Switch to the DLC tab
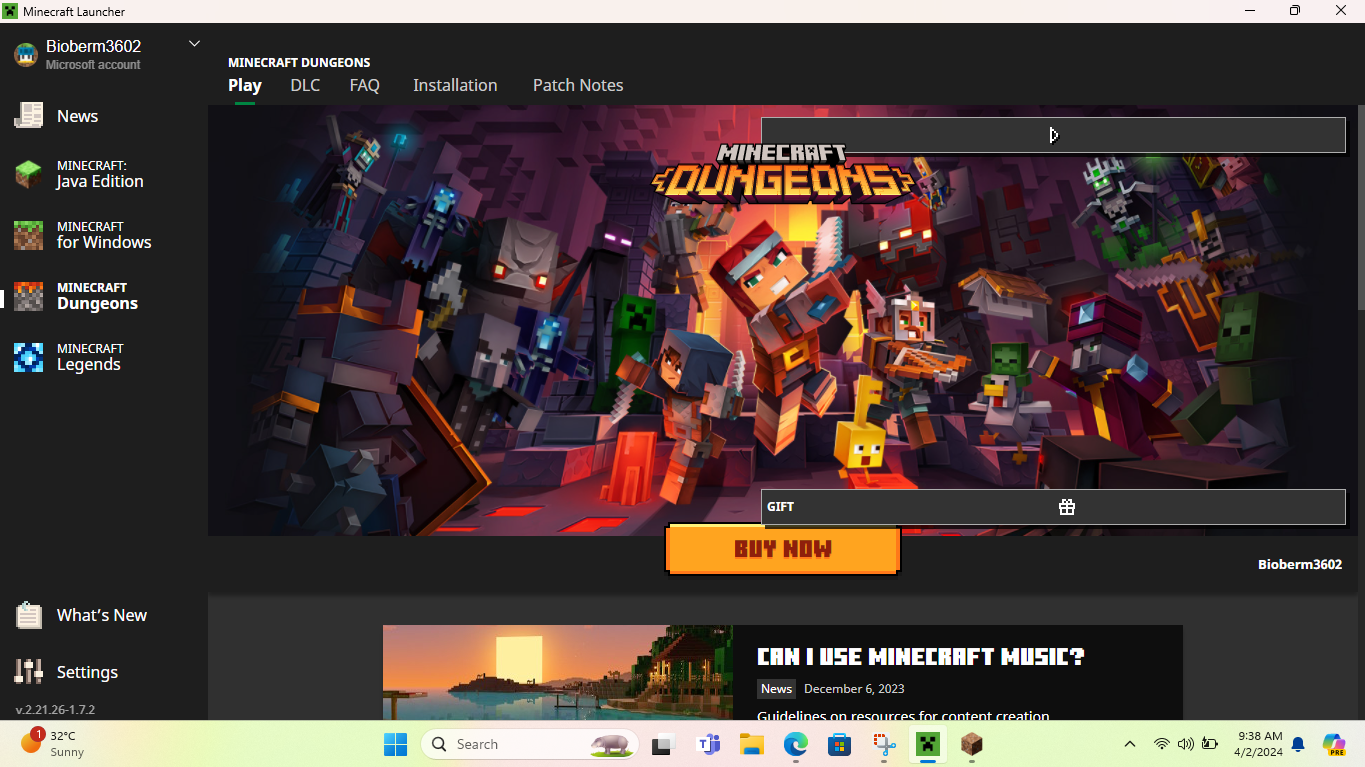Image resolution: width=1365 pixels, height=767 pixels. 305,85
